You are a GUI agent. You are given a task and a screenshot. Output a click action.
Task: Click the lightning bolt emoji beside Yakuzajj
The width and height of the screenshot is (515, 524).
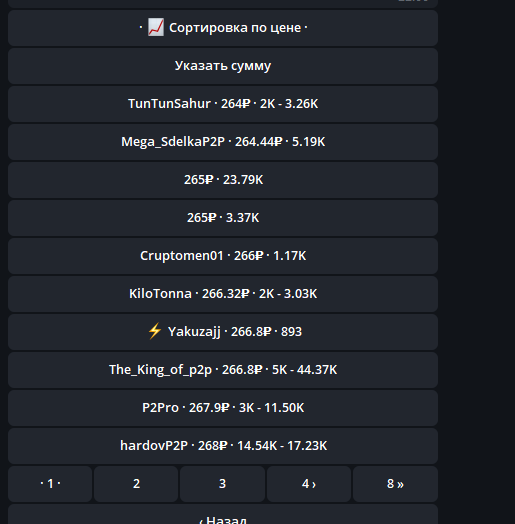[155, 331]
